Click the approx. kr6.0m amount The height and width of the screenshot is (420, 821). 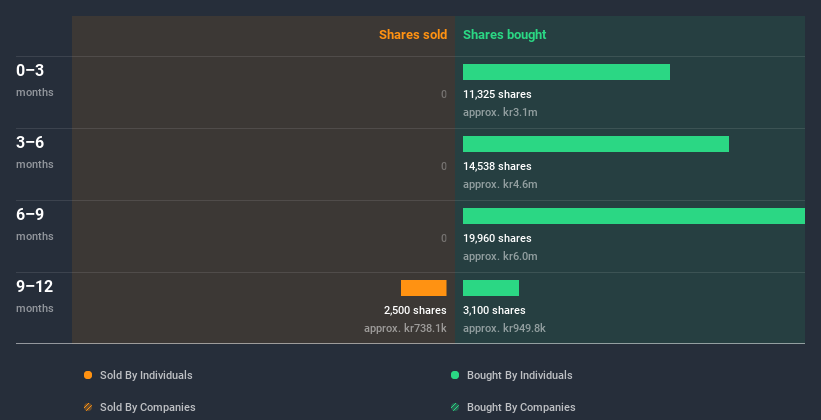pyautogui.click(x=500, y=257)
